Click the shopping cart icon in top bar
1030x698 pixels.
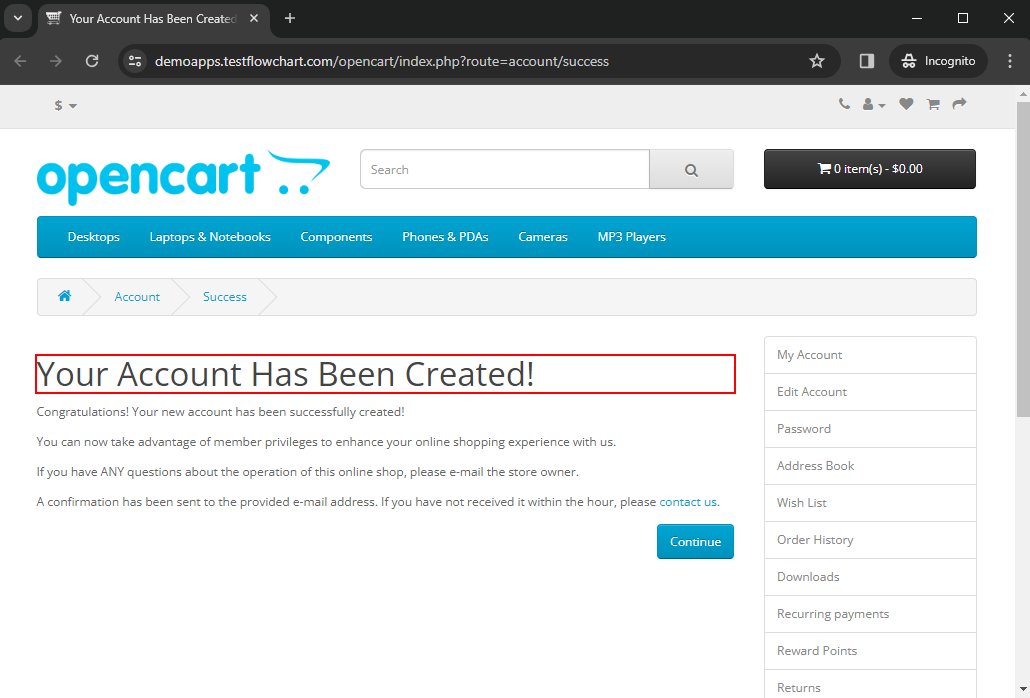tap(933, 104)
